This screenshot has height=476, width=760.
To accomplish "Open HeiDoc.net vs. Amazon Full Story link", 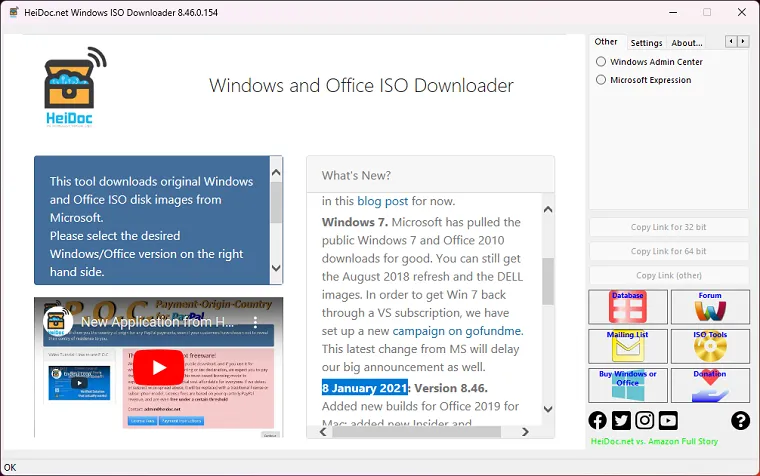I will click(654, 441).
